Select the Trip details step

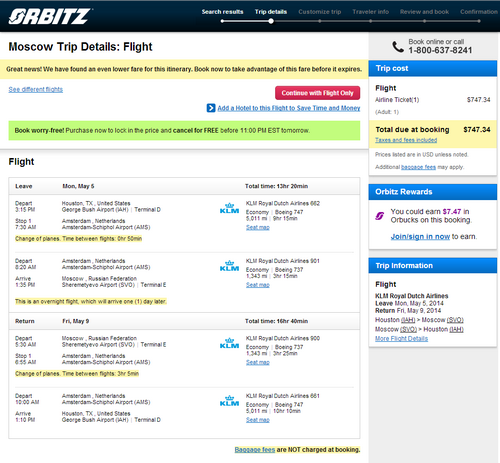click(271, 12)
